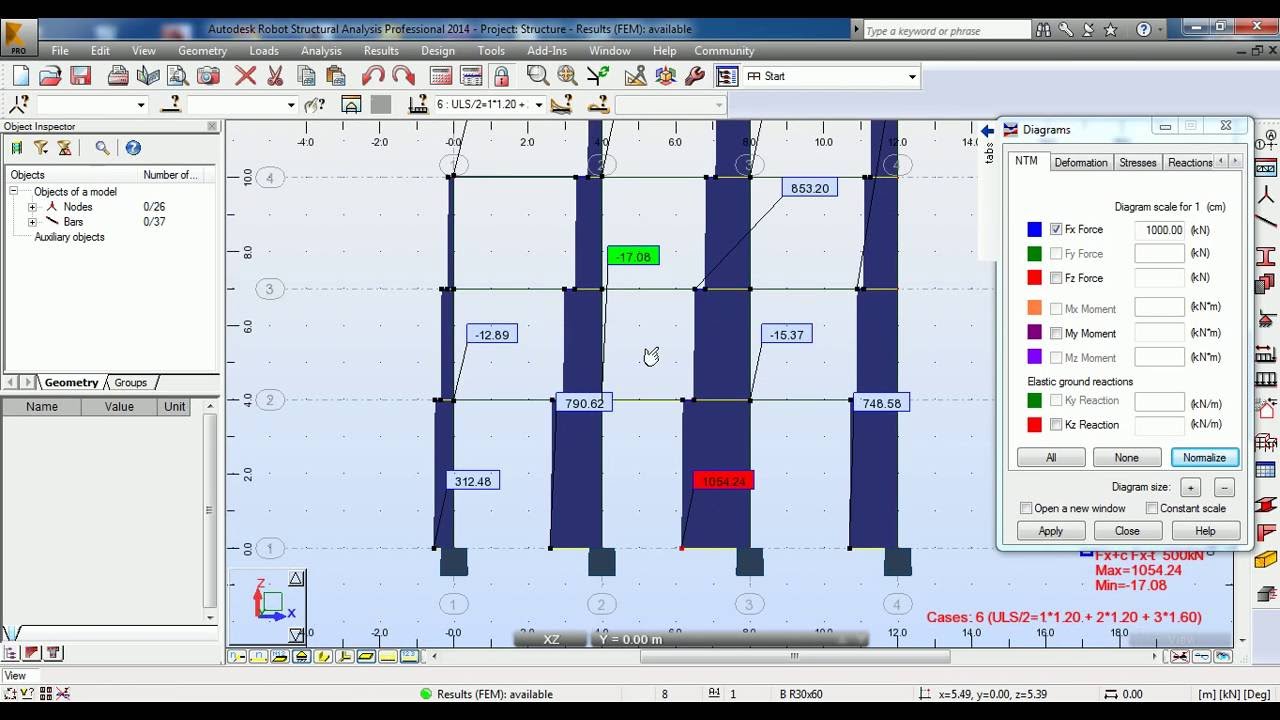The width and height of the screenshot is (1280, 720).
Task: Open the node selection combo box dropdown
Action: pos(141,105)
